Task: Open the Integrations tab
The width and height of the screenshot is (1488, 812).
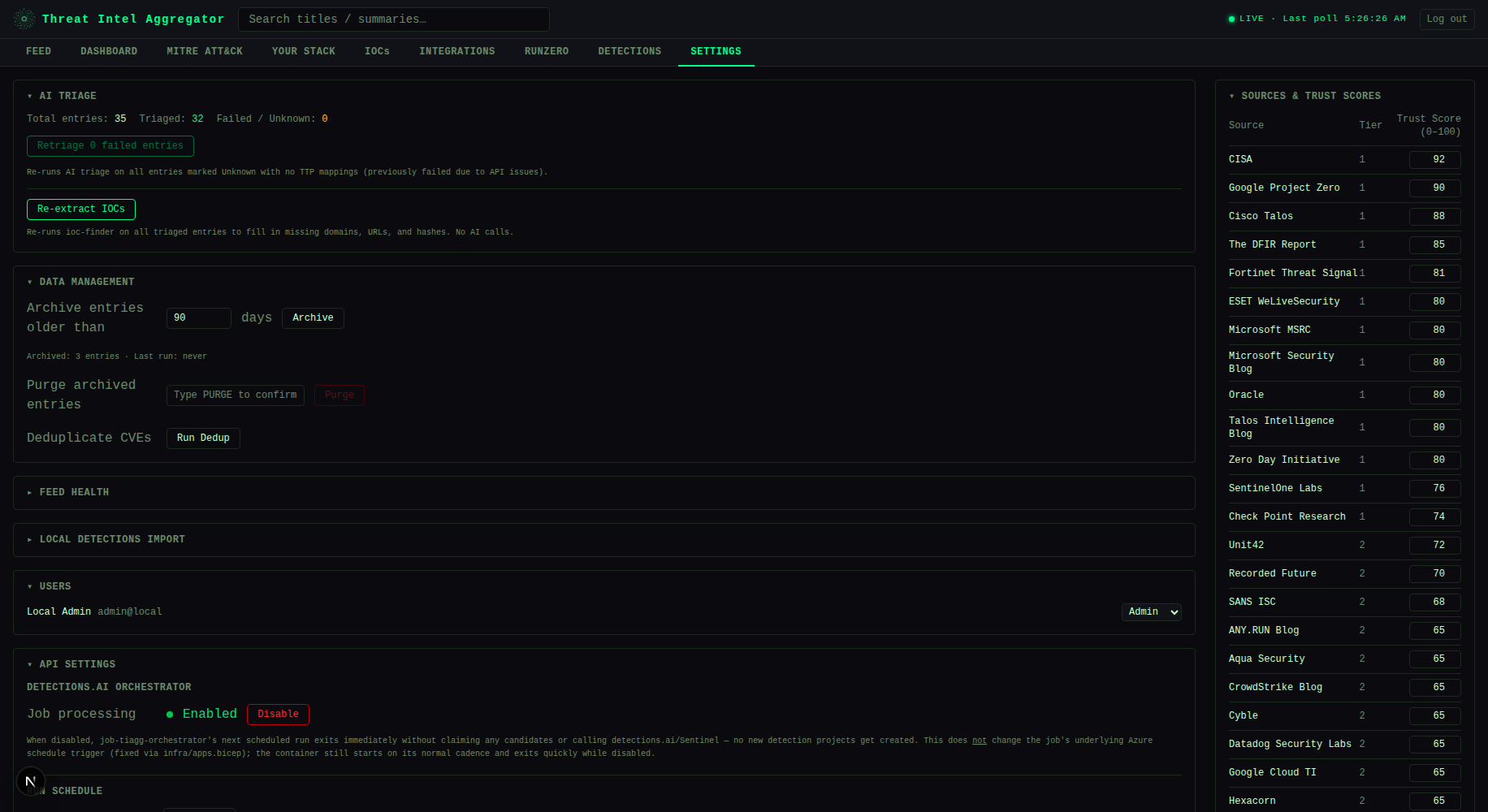Action: (457, 51)
